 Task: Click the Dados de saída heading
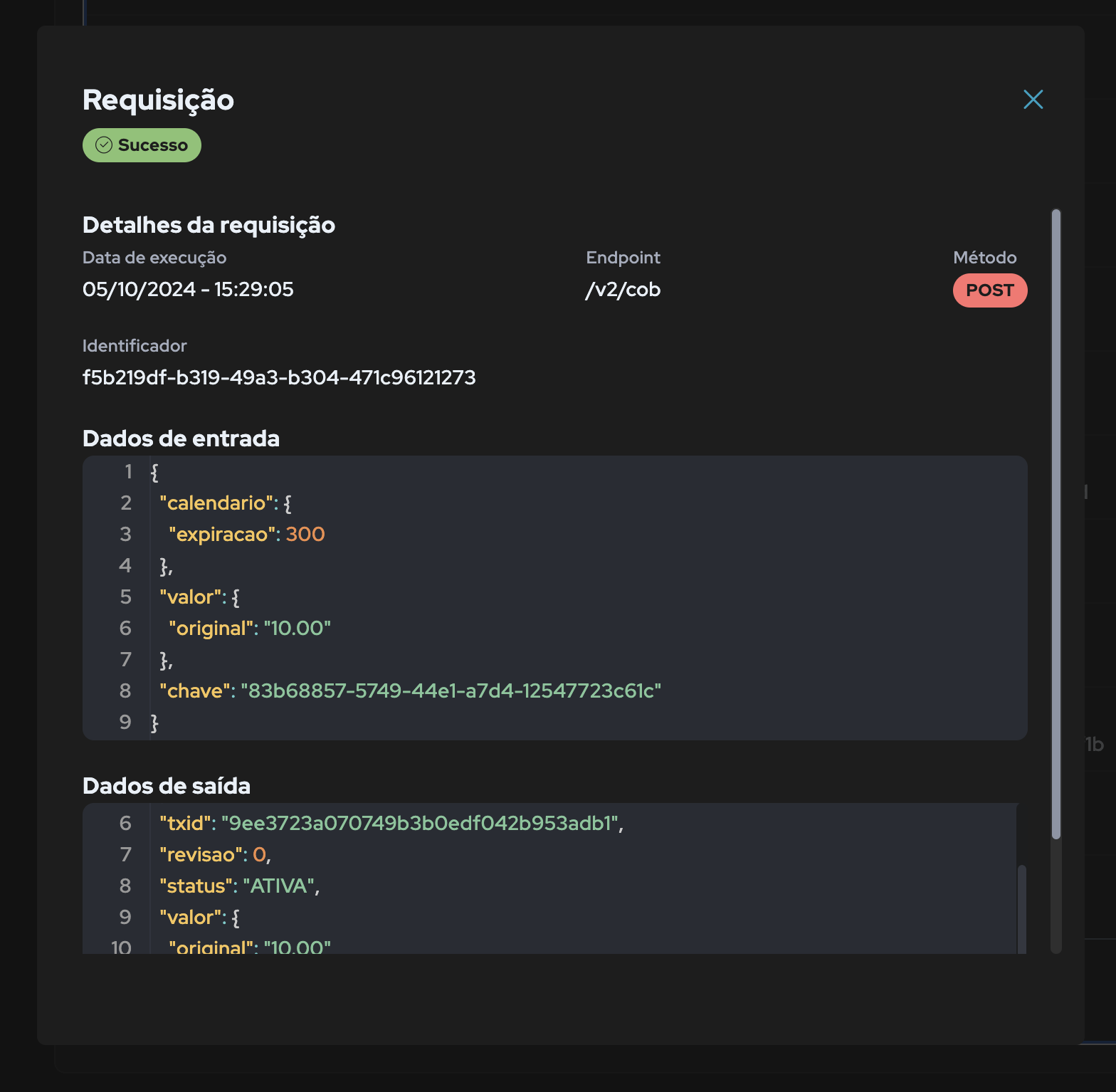[x=167, y=786]
